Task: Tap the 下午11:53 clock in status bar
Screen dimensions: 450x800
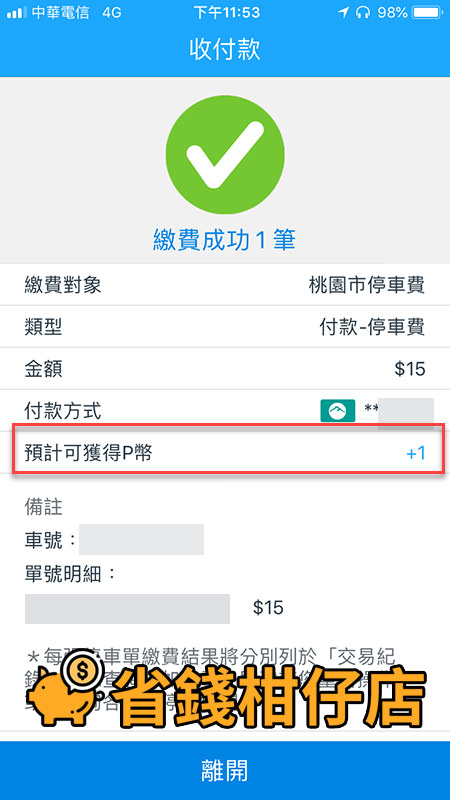Action: click(227, 13)
